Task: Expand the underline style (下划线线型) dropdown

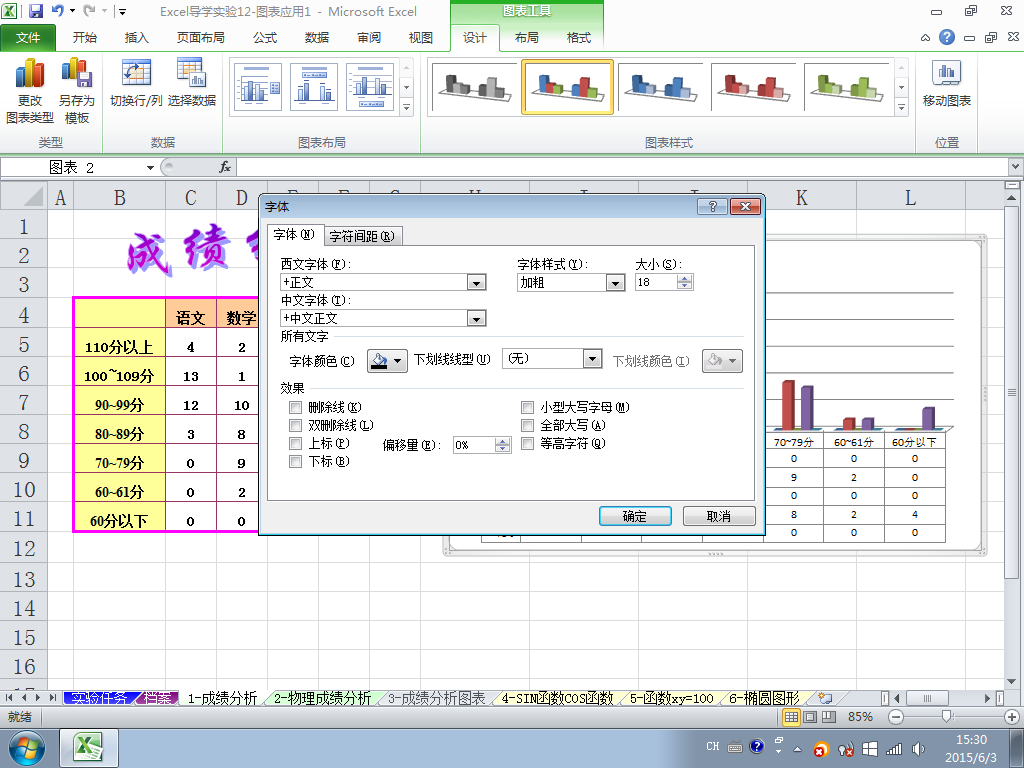Action: pyautogui.click(x=592, y=359)
